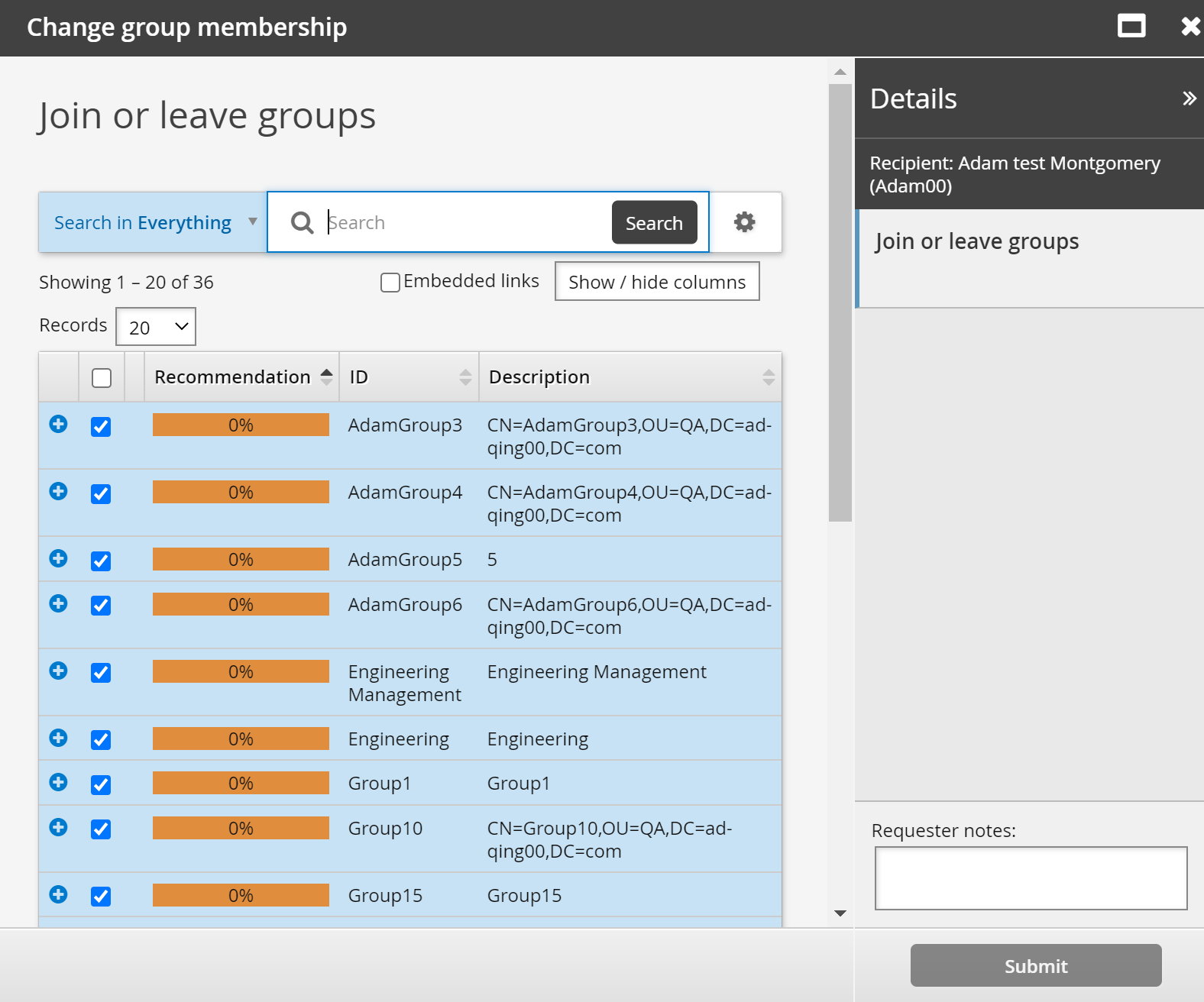
Task: Click the plus icon for Group10
Action: [x=58, y=828]
